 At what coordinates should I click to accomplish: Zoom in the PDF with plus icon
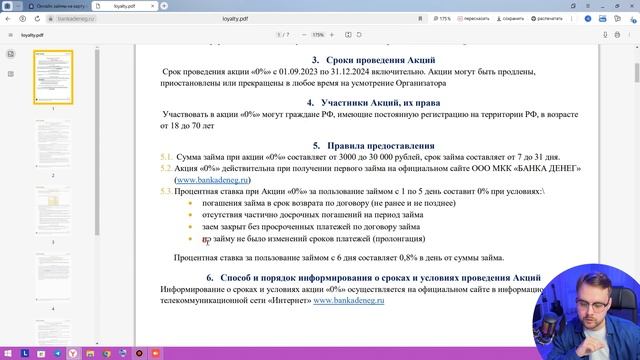tap(332, 35)
